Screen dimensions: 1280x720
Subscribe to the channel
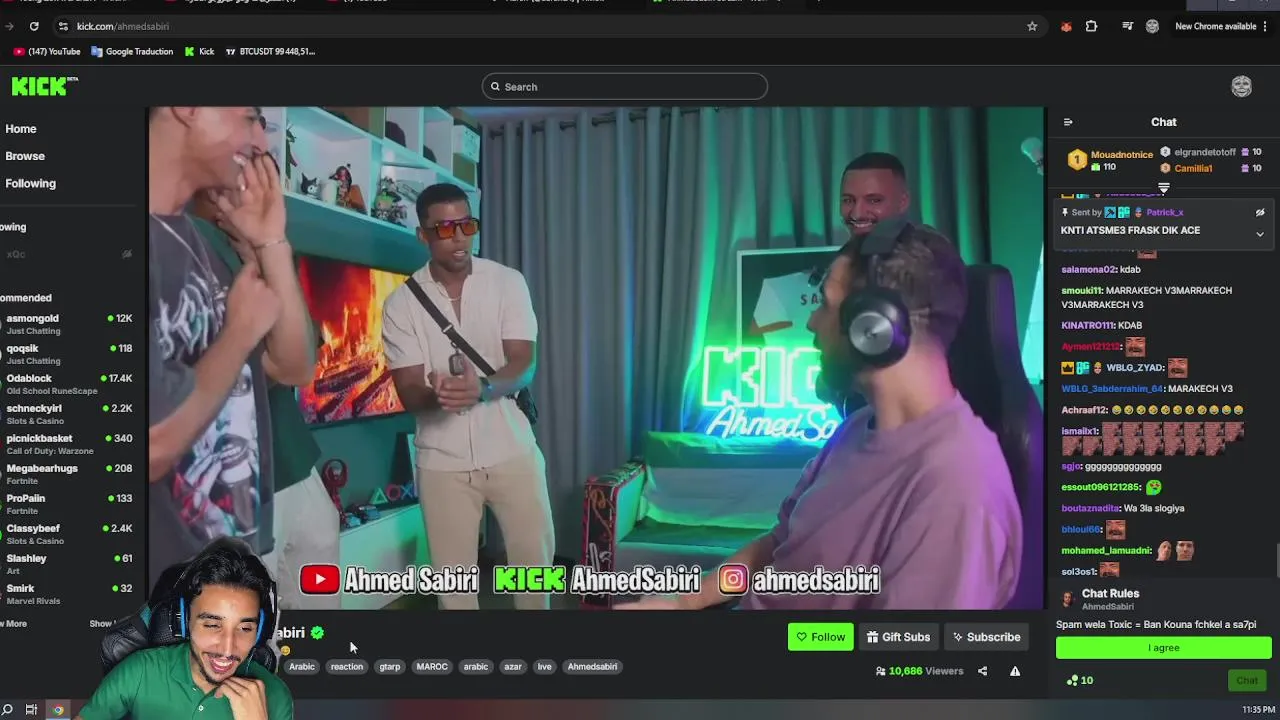(986, 637)
